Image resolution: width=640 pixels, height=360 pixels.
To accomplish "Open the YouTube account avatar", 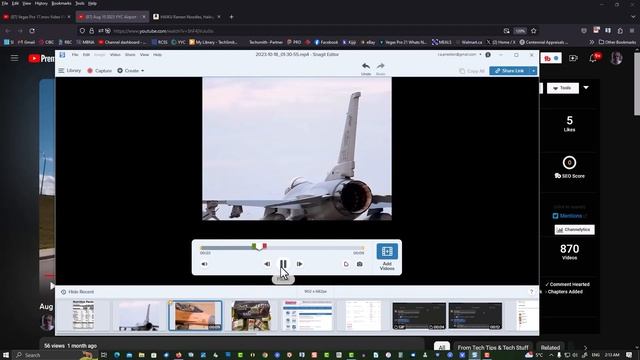I will [x=616, y=58].
